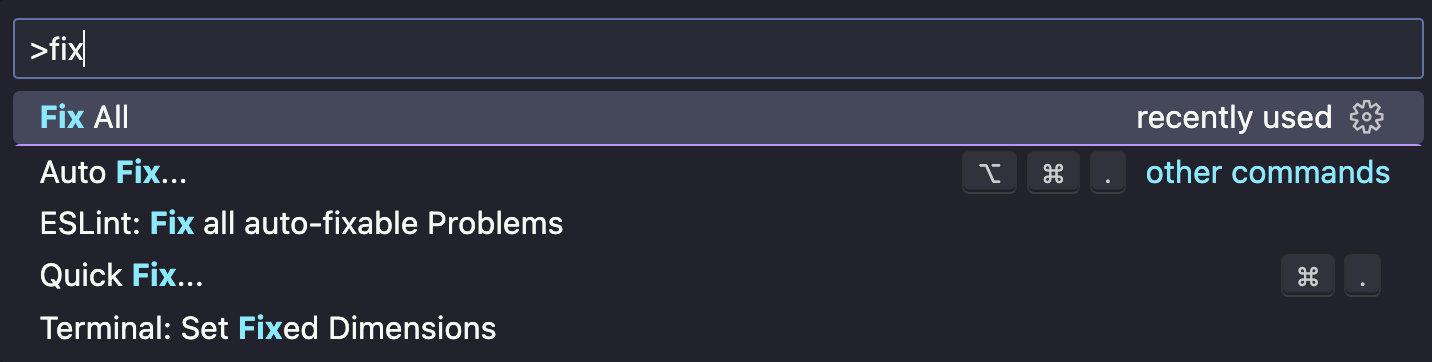
Task: Click highlighted 'Fix' in the Terminal command
Action: tap(260, 327)
